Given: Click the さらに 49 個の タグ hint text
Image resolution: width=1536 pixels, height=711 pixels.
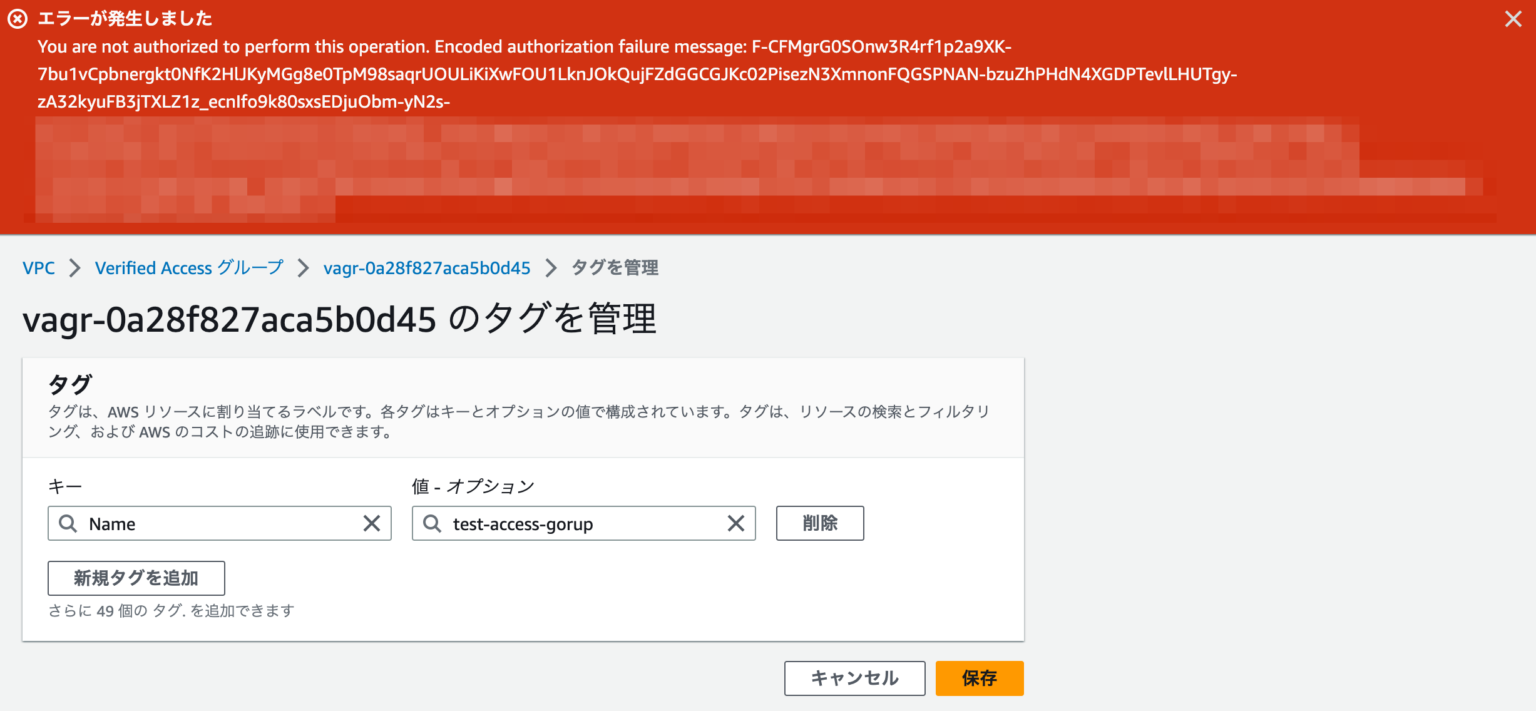Looking at the screenshot, I should click(x=171, y=610).
